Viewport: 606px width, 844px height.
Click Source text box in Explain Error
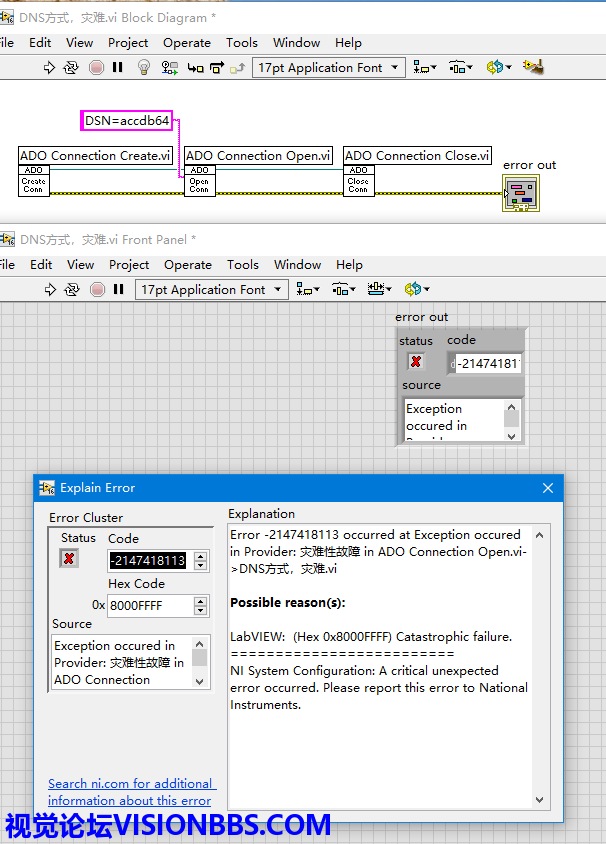[123, 662]
